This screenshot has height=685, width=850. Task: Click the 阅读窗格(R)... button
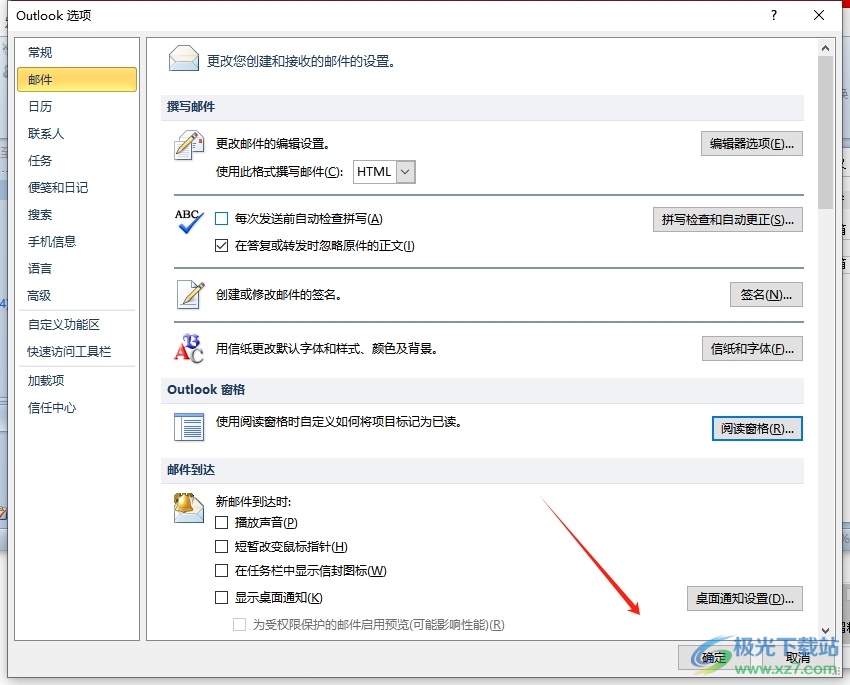[x=757, y=429]
